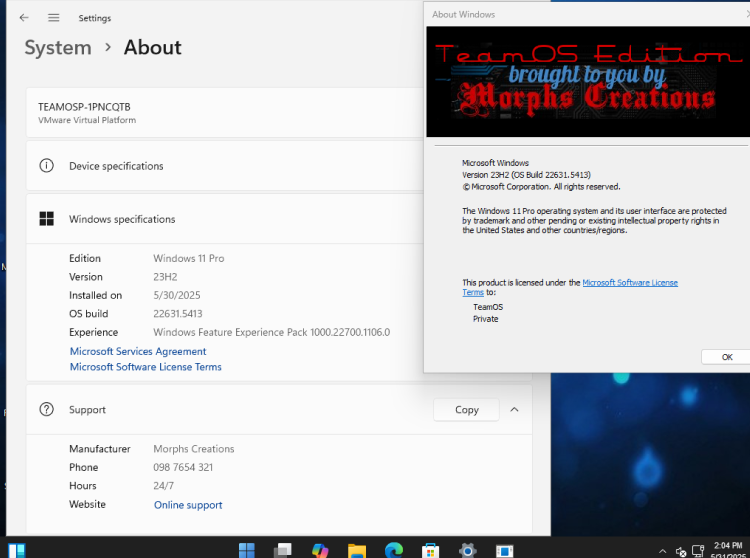Viewport: 750px width, 558px height.
Task: Select the device name TEAMOSP-1PNCQTB
Action: coord(84,107)
